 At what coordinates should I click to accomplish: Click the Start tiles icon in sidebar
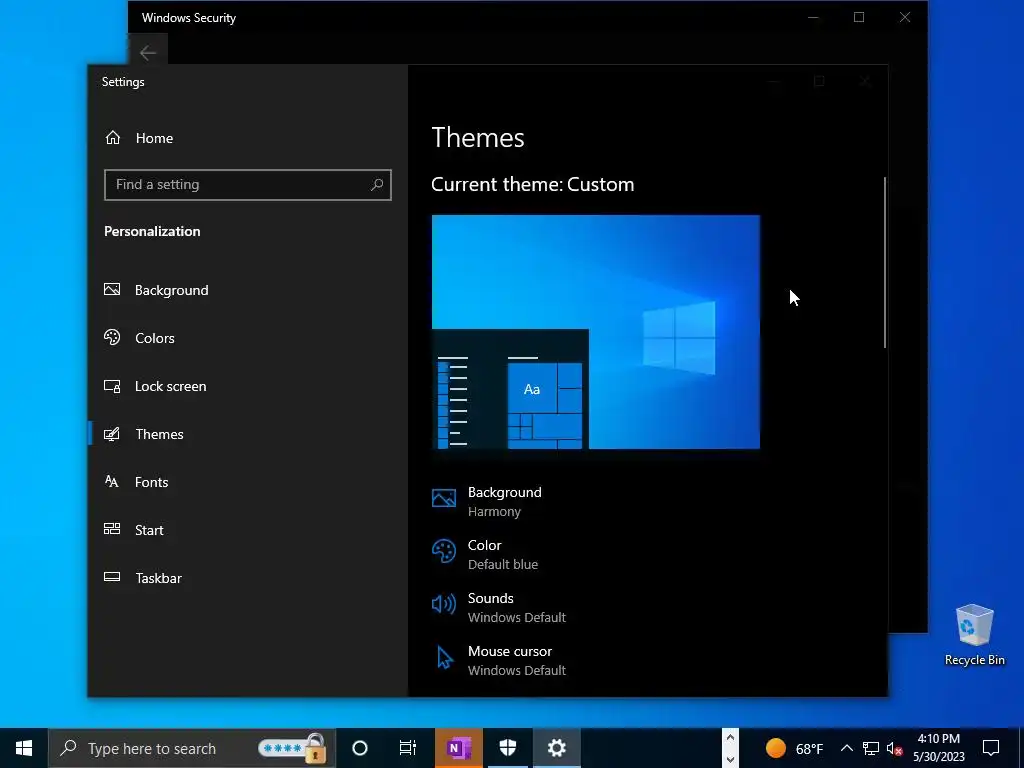(112, 529)
